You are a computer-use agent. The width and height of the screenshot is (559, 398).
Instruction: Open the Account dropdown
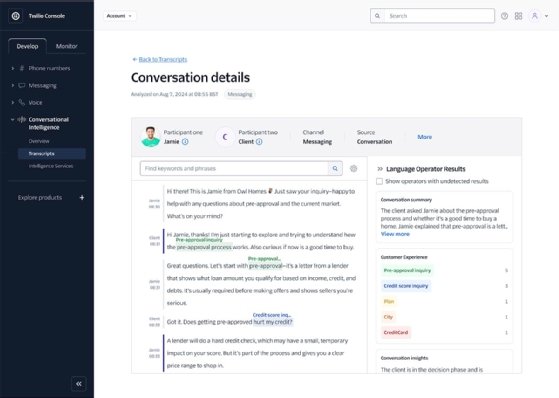click(x=119, y=16)
